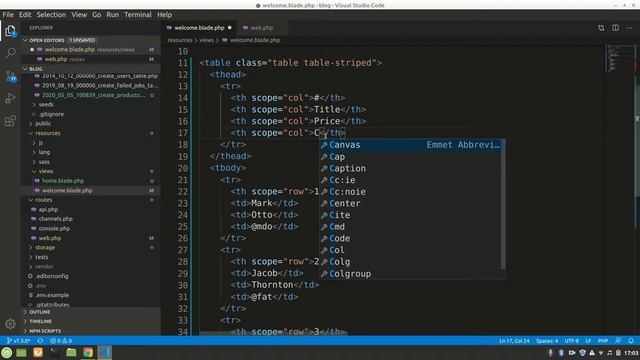The width and height of the screenshot is (640, 360).
Task: Open the Run and Debug view
Action: pos(10,98)
